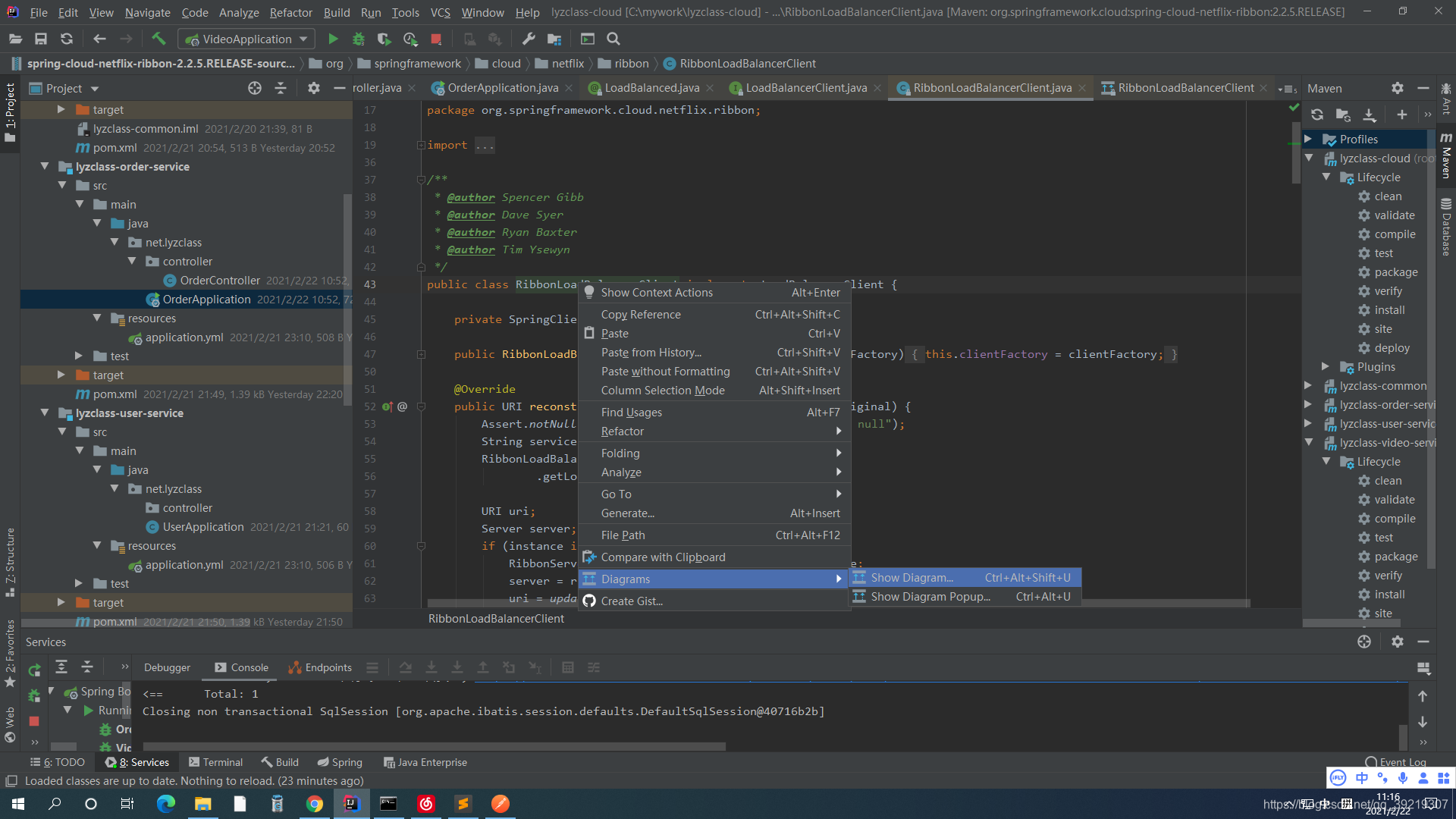Viewport: 1456px width, 819px height.
Task: Stop service with red square in Services
Action: (34, 721)
